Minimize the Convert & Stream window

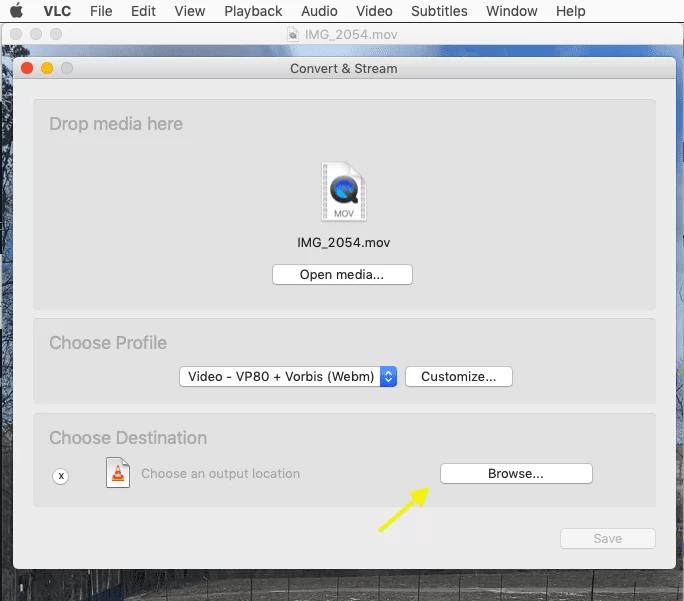pyautogui.click(x=47, y=68)
